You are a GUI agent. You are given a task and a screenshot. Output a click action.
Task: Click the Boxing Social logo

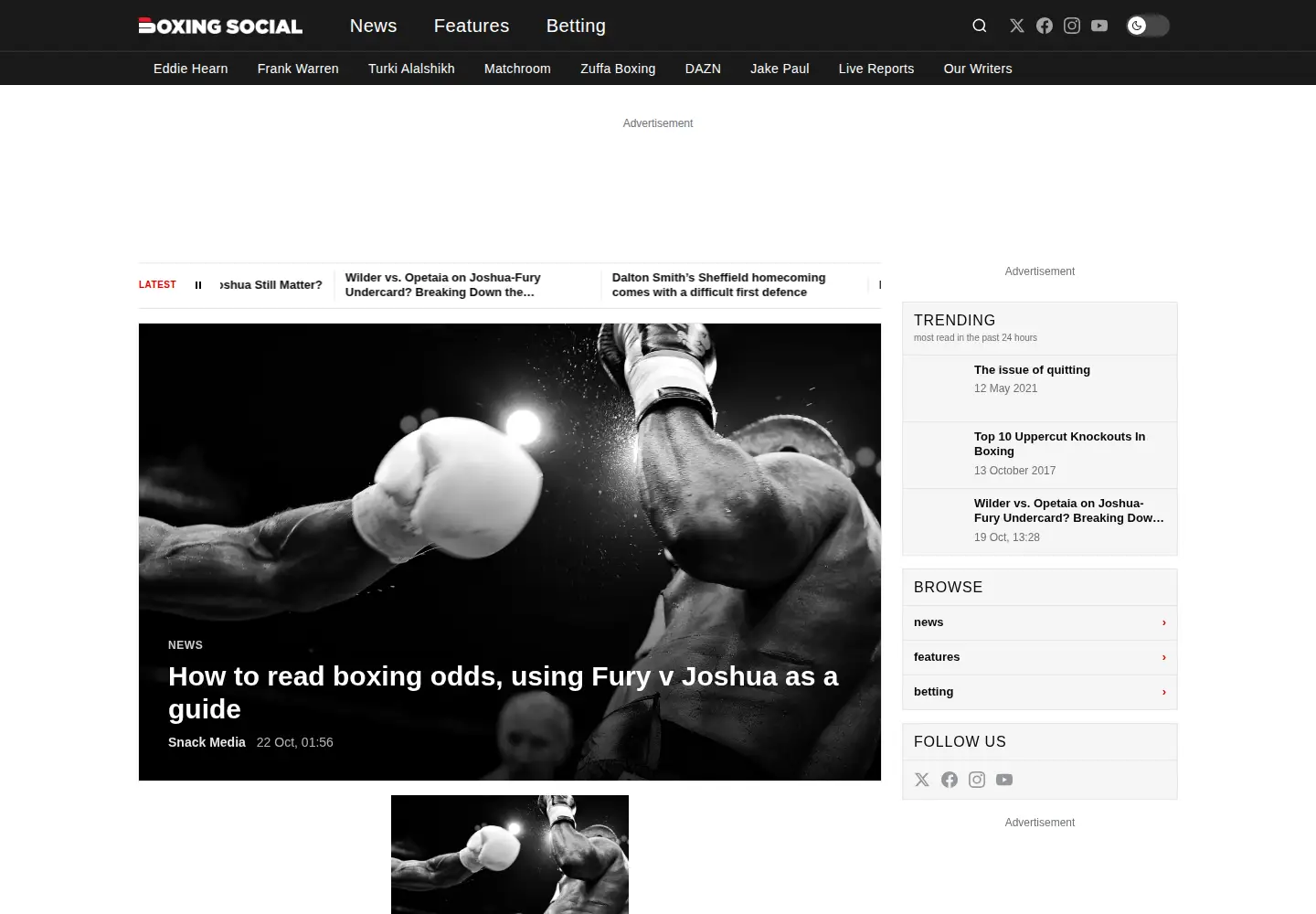[220, 26]
